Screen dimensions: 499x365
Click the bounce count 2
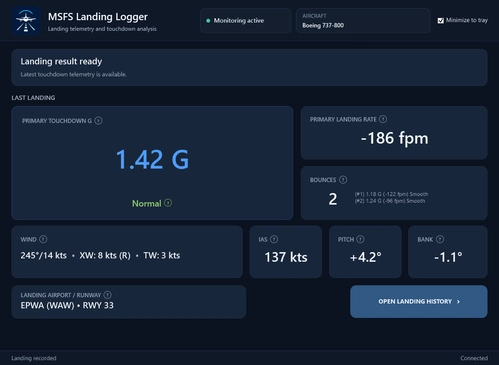tap(333, 199)
